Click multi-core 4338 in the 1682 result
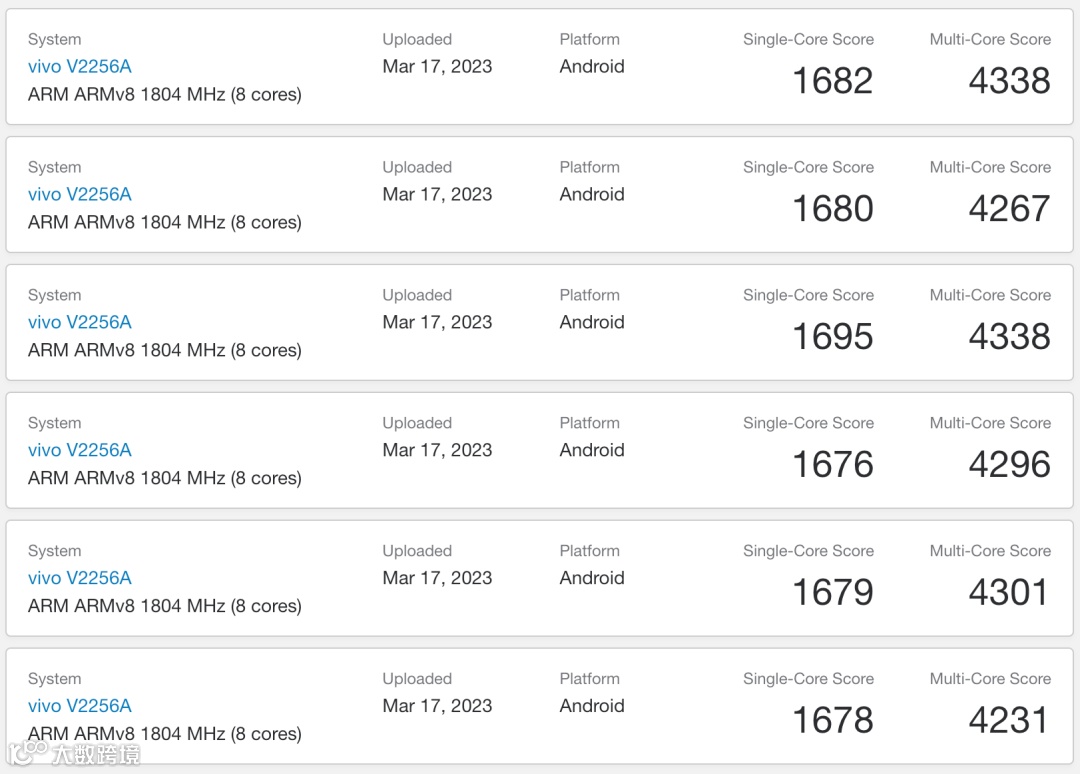The width and height of the screenshot is (1080, 774). pyautogui.click(x=1009, y=81)
